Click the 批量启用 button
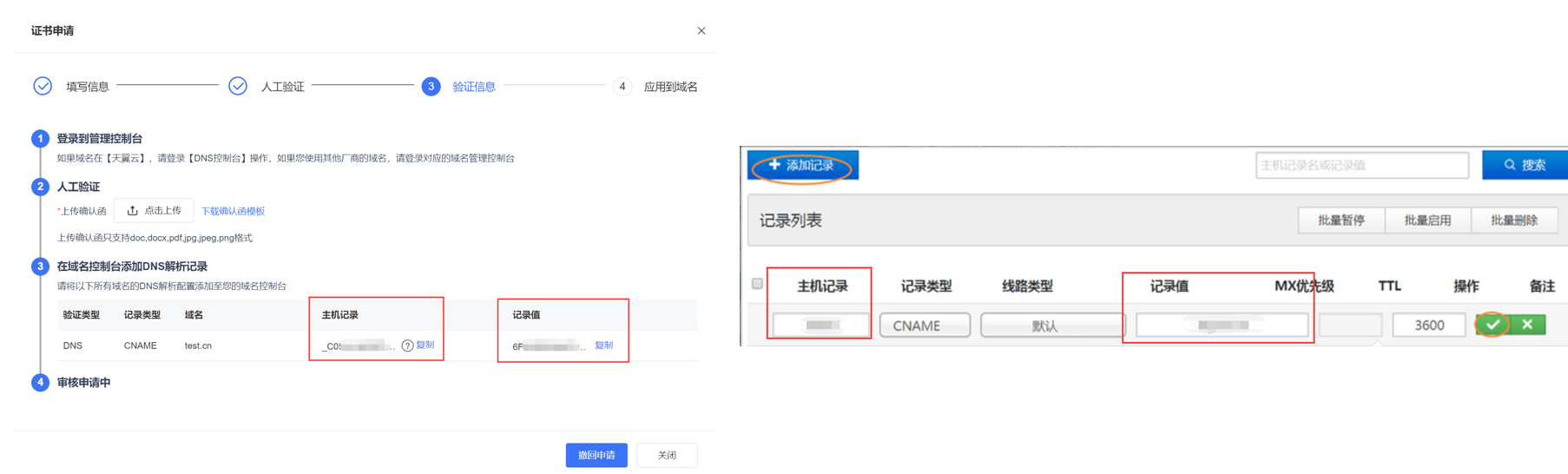 pyautogui.click(x=1428, y=221)
